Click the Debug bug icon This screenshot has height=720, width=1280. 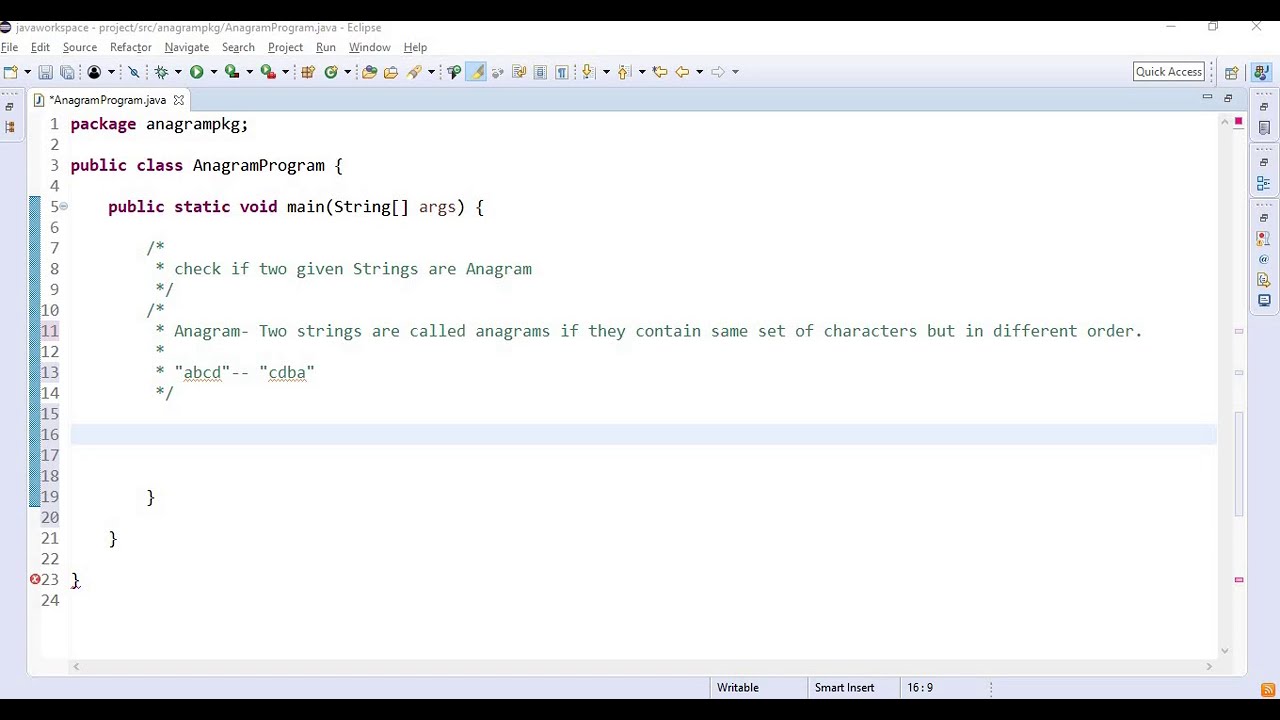click(x=160, y=72)
